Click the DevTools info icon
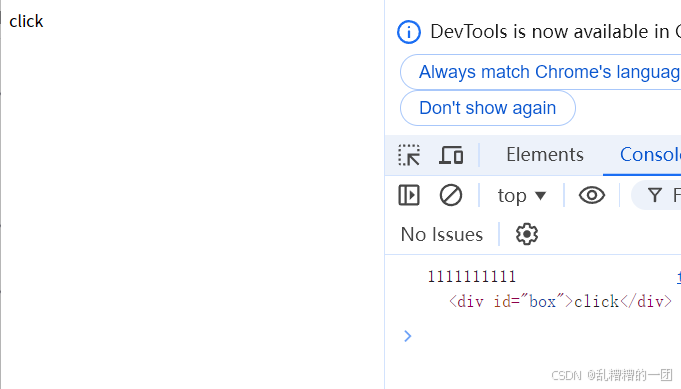Image resolution: width=681 pixels, height=389 pixels. (x=409, y=32)
